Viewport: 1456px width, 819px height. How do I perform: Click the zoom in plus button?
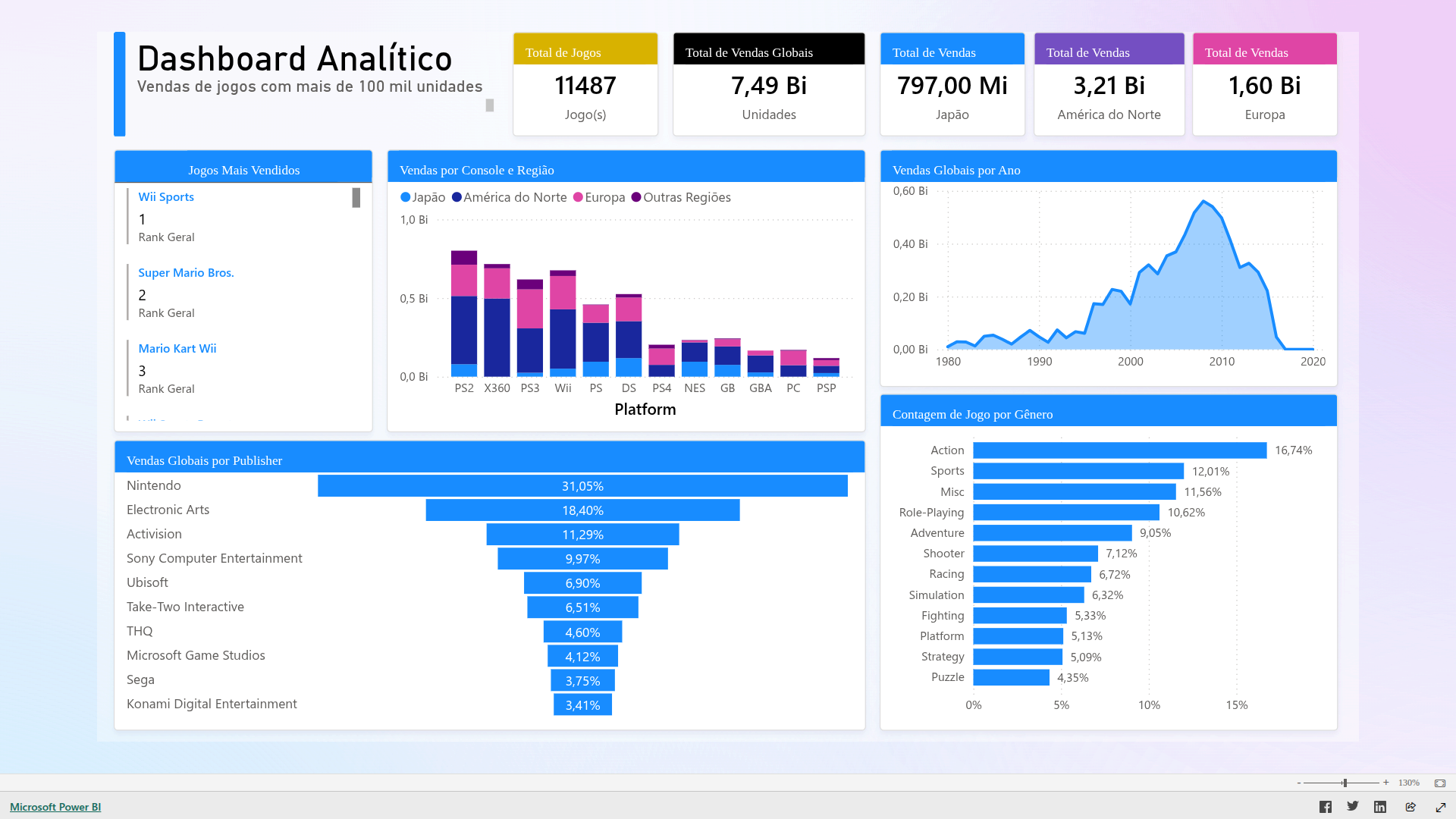click(1386, 783)
